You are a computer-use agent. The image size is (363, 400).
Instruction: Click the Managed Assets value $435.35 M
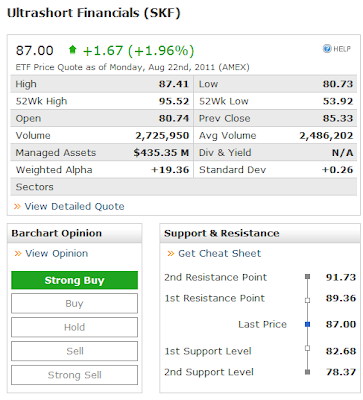click(161, 153)
